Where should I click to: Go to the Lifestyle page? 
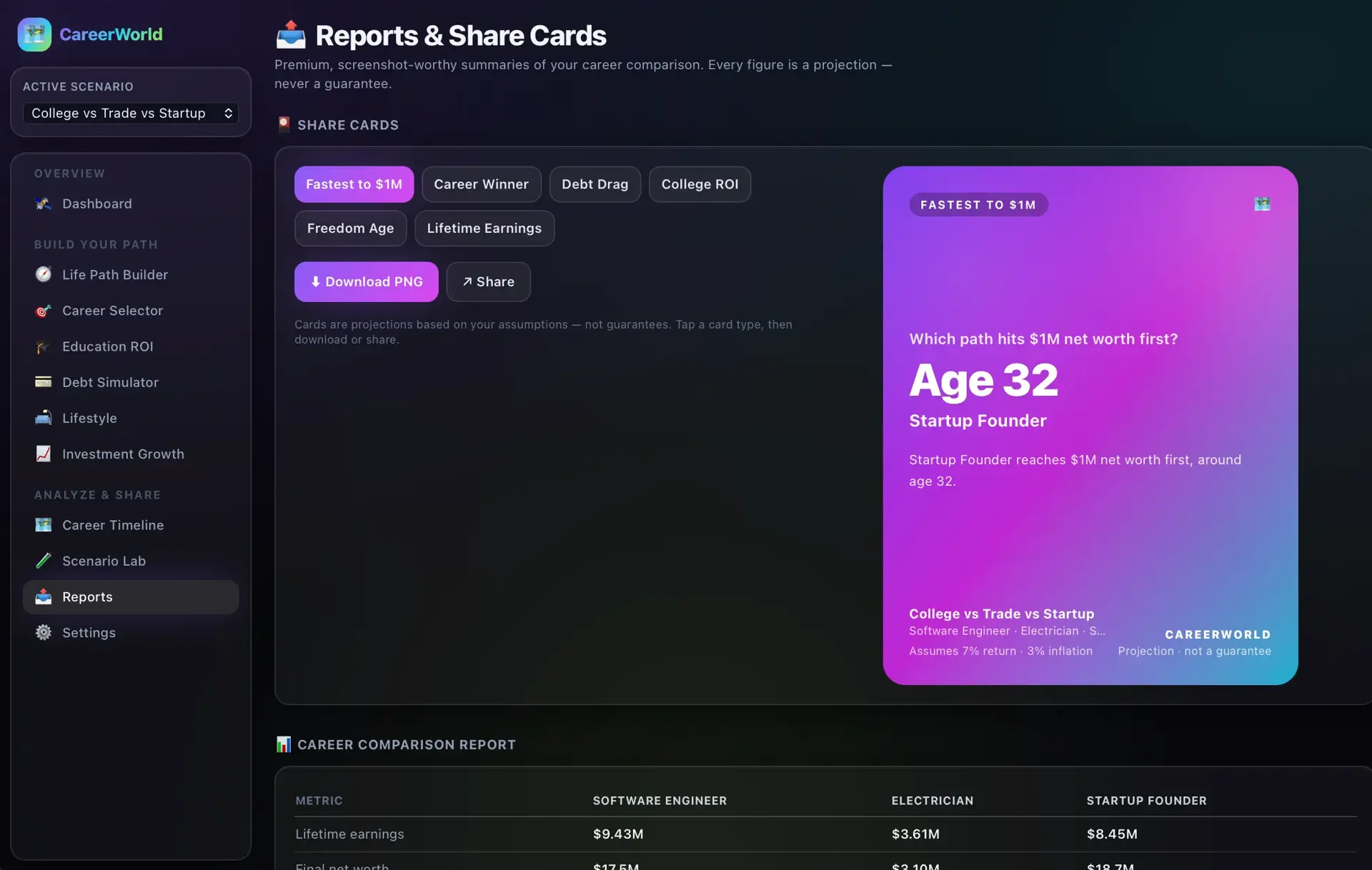click(131, 418)
